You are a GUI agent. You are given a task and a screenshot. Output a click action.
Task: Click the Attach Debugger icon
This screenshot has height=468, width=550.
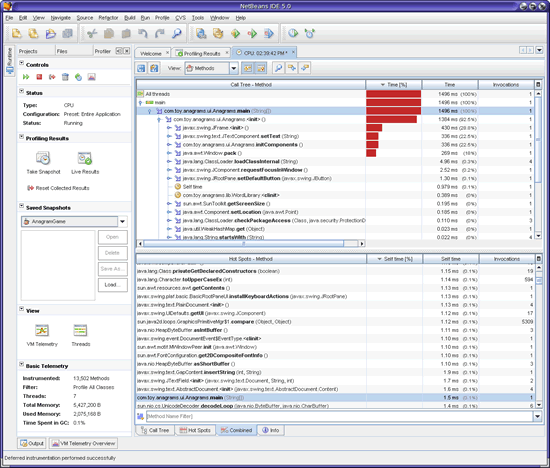[x=269, y=33]
